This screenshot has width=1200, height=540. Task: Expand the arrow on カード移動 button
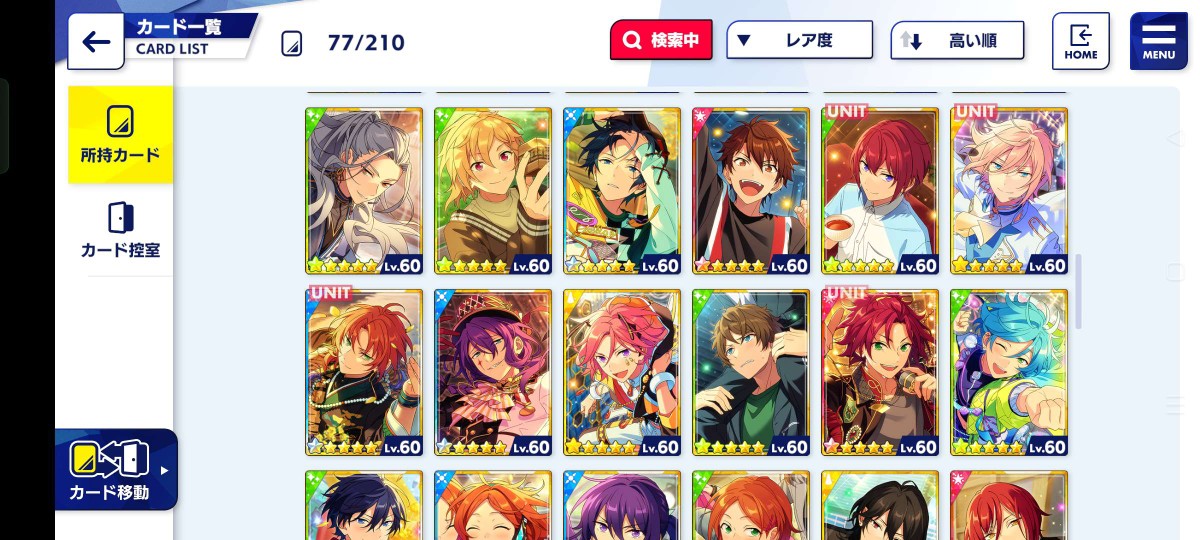click(x=164, y=470)
